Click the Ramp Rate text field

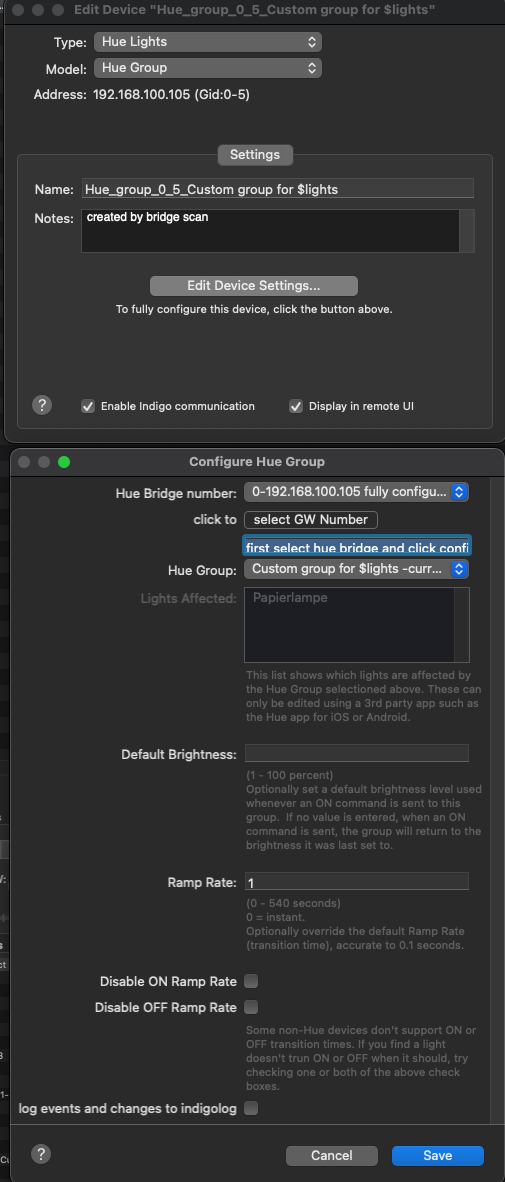coord(357,882)
